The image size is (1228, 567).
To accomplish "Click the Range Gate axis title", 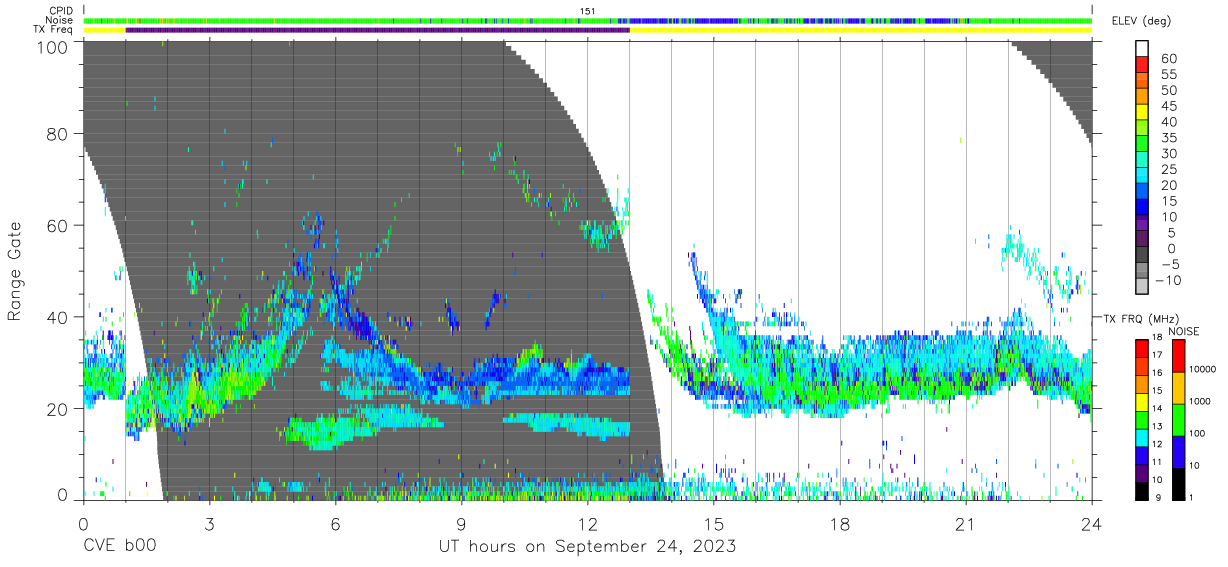I will pos(15,273).
